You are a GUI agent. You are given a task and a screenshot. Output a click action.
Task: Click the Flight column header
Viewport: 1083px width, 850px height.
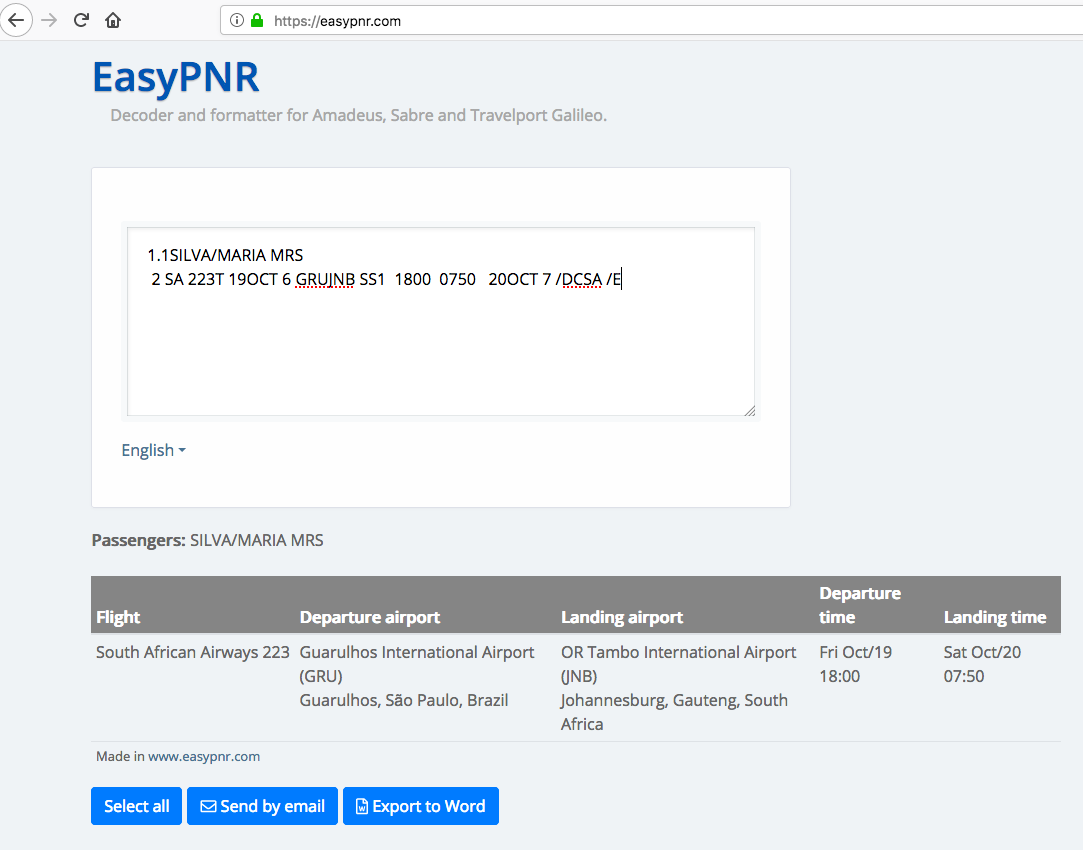coord(118,617)
